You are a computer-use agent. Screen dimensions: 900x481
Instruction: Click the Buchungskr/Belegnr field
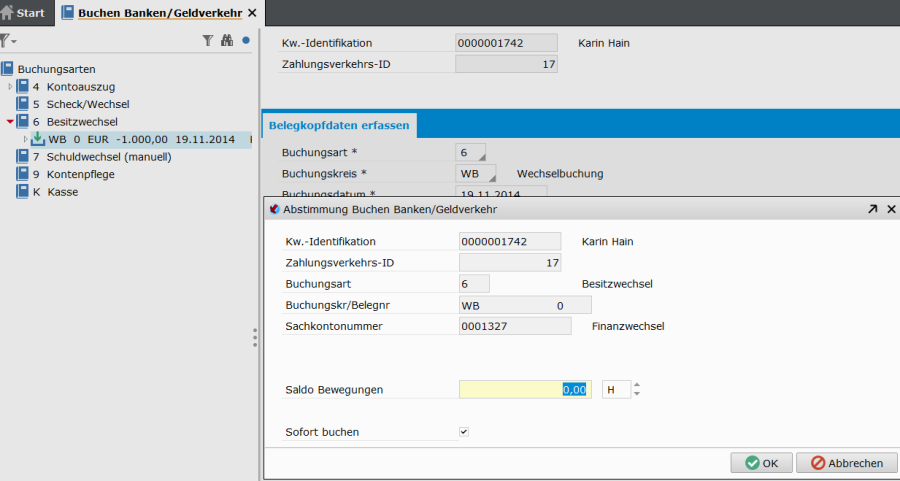(x=525, y=305)
